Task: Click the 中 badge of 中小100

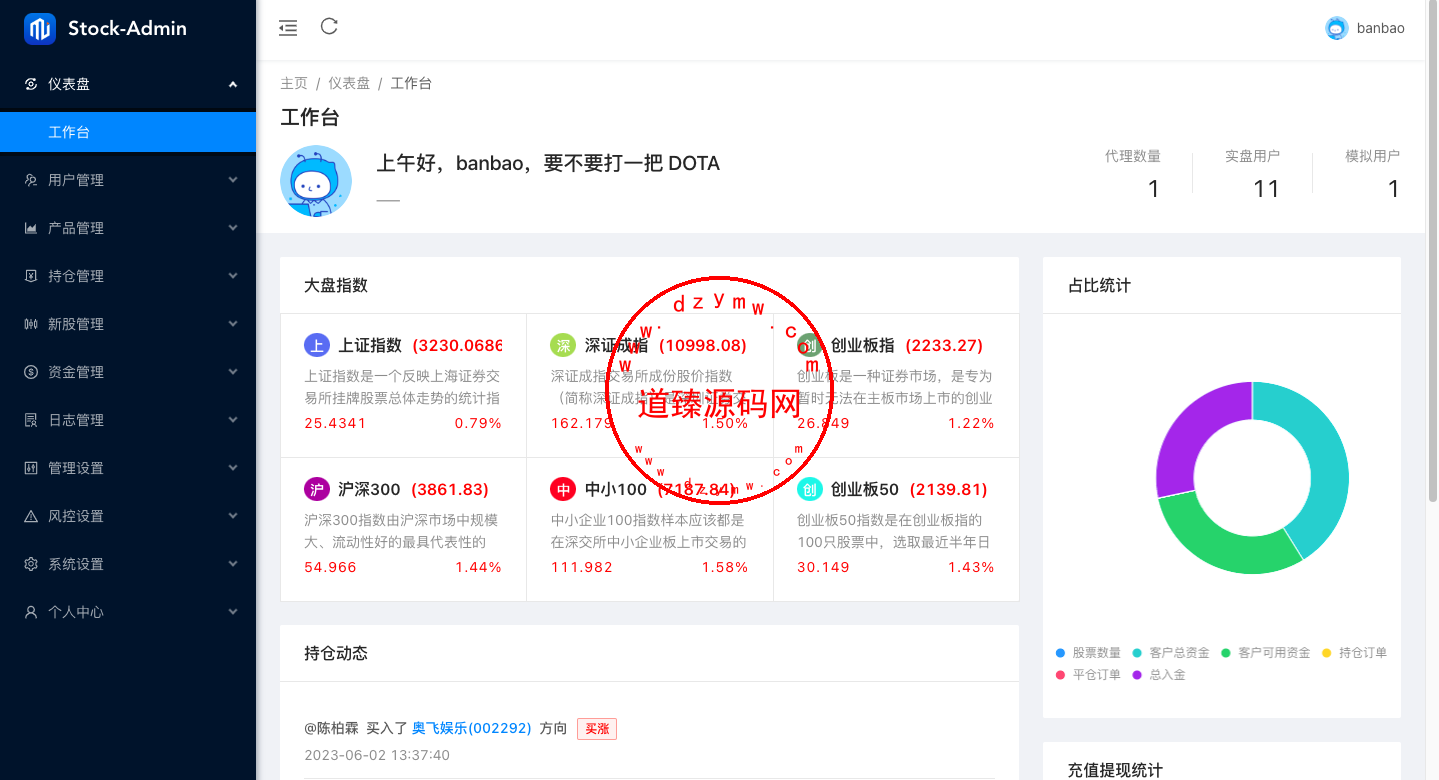Action: pos(564,489)
